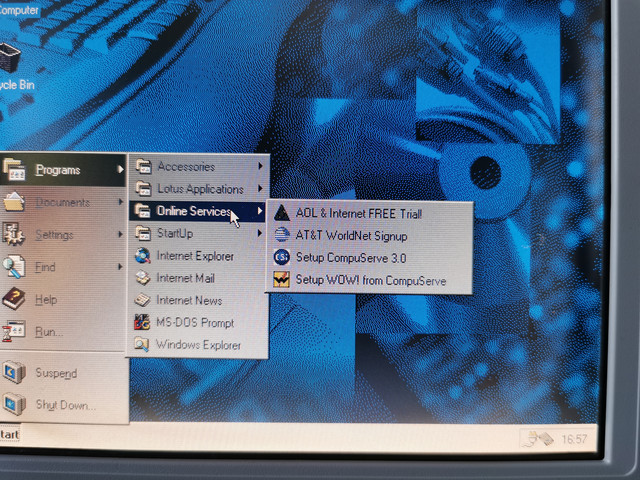Click the Documents open-folder icon

(14, 202)
